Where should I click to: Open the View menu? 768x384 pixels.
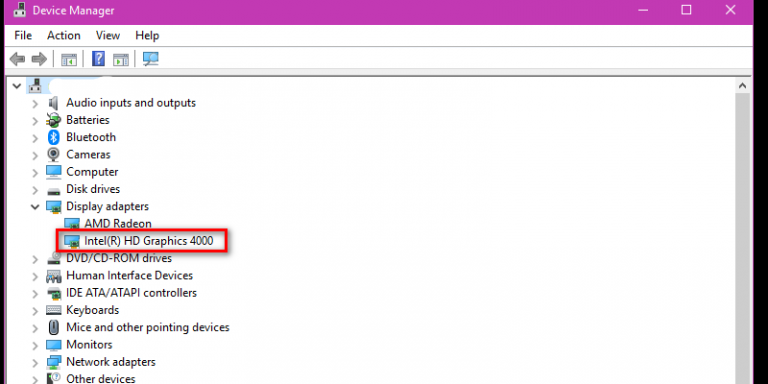[108, 36]
